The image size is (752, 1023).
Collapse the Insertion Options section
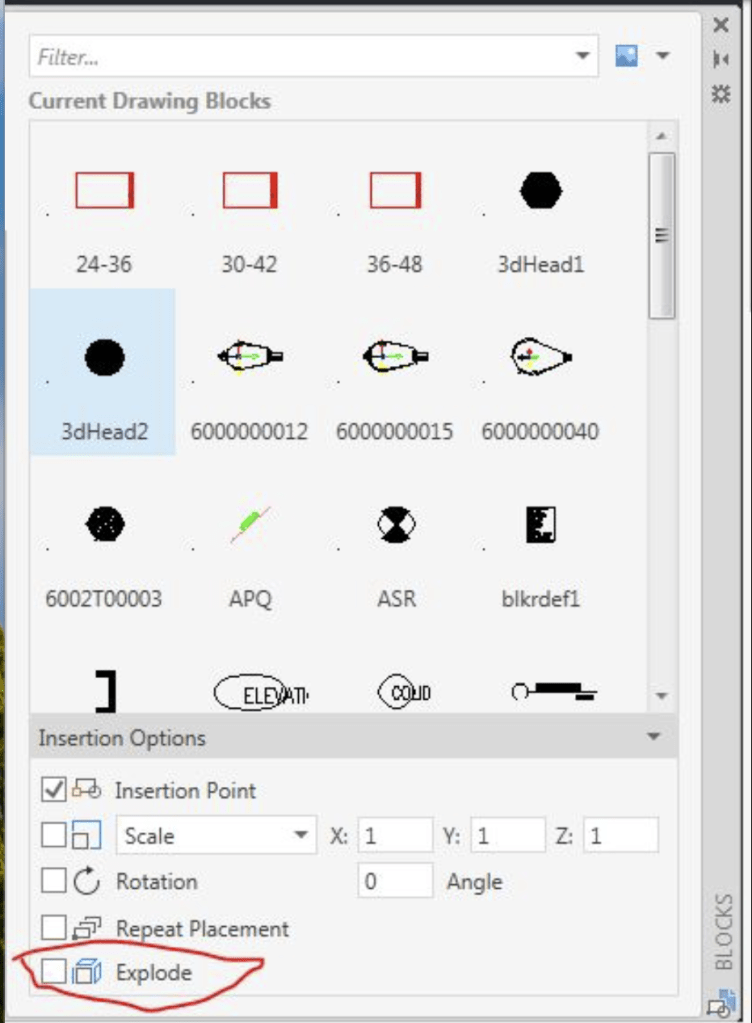pos(654,737)
